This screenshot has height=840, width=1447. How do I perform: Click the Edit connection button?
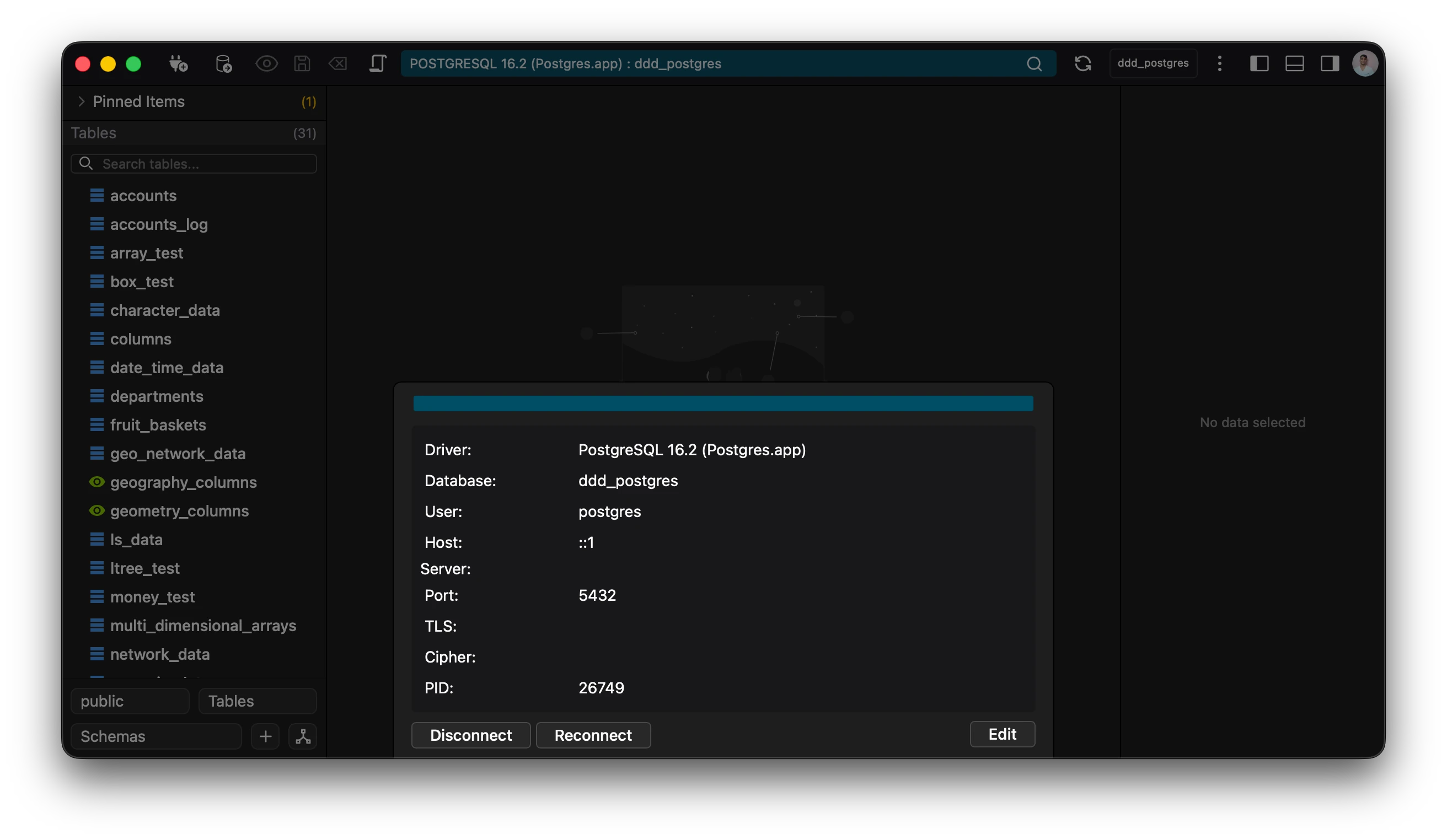(1002, 734)
